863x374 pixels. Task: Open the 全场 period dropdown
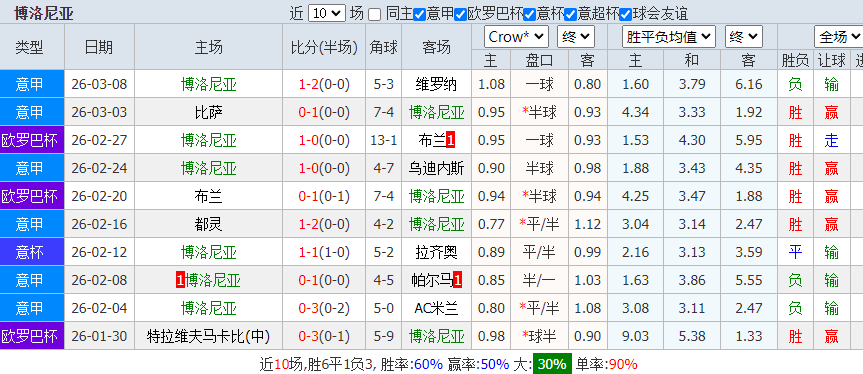(x=838, y=37)
